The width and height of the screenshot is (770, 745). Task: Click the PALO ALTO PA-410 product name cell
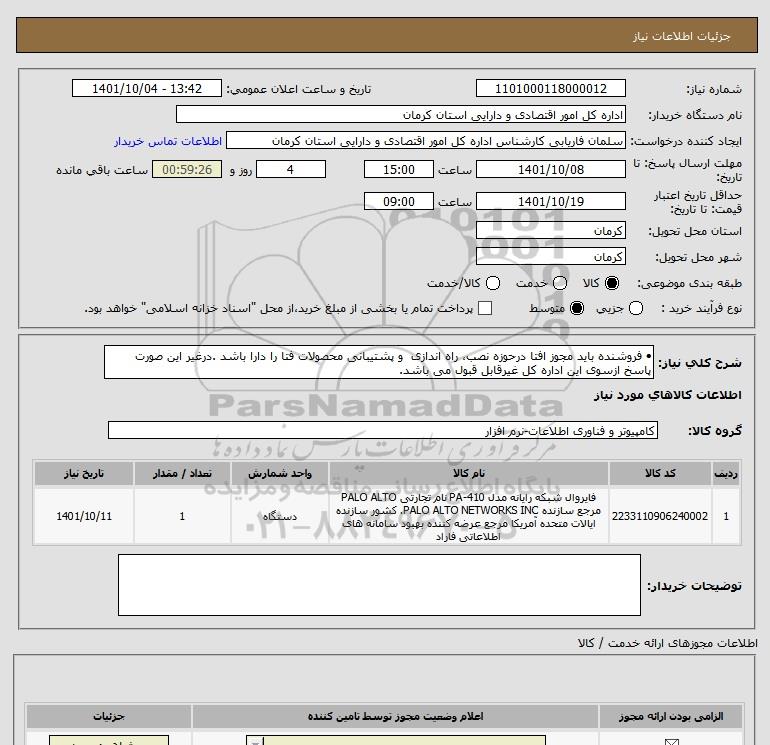click(x=468, y=516)
